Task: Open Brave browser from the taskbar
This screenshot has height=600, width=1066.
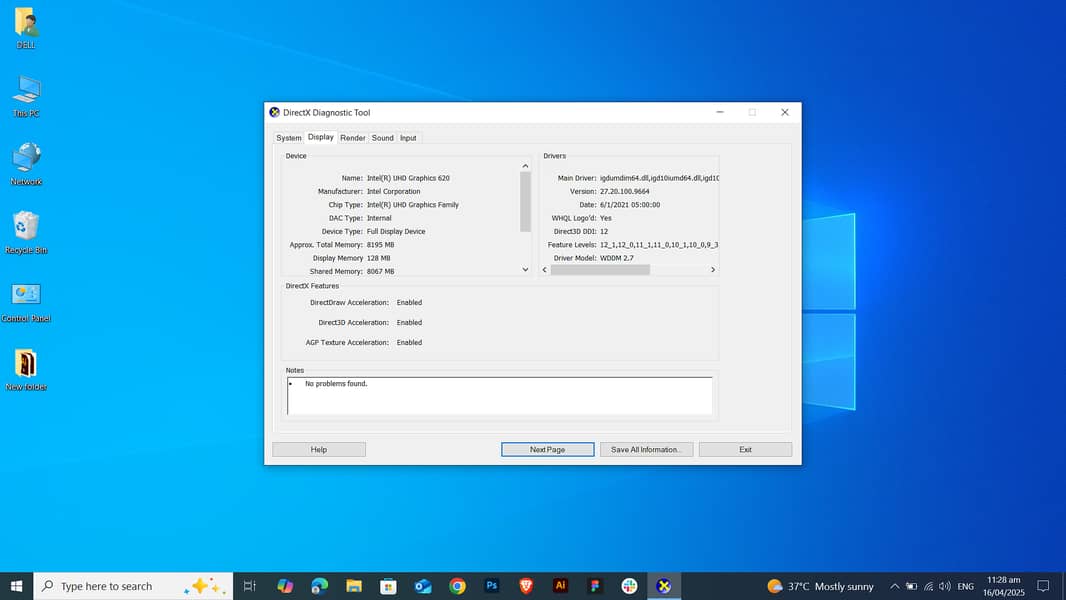Action: [526, 586]
